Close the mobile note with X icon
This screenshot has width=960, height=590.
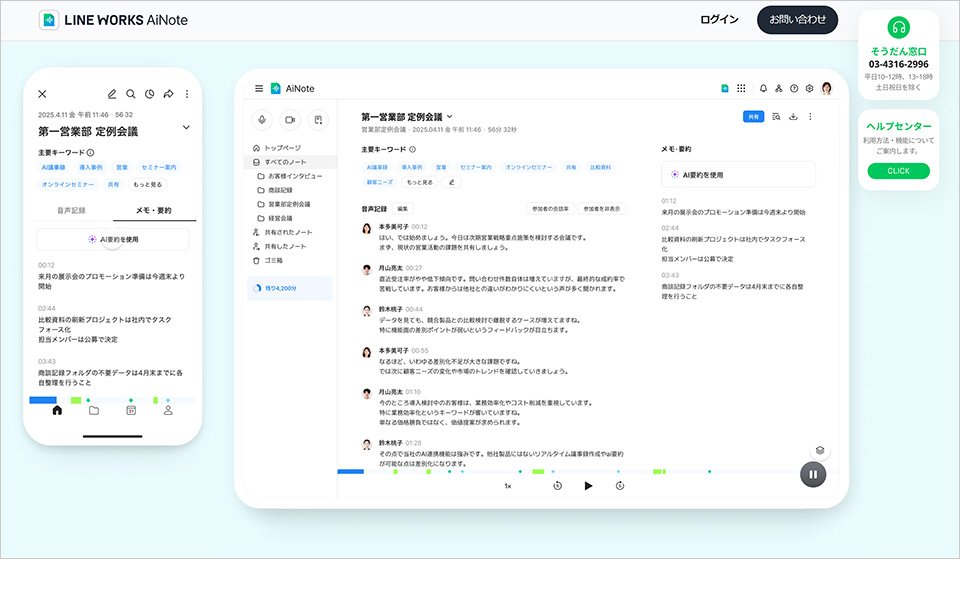tap(42, 94)
